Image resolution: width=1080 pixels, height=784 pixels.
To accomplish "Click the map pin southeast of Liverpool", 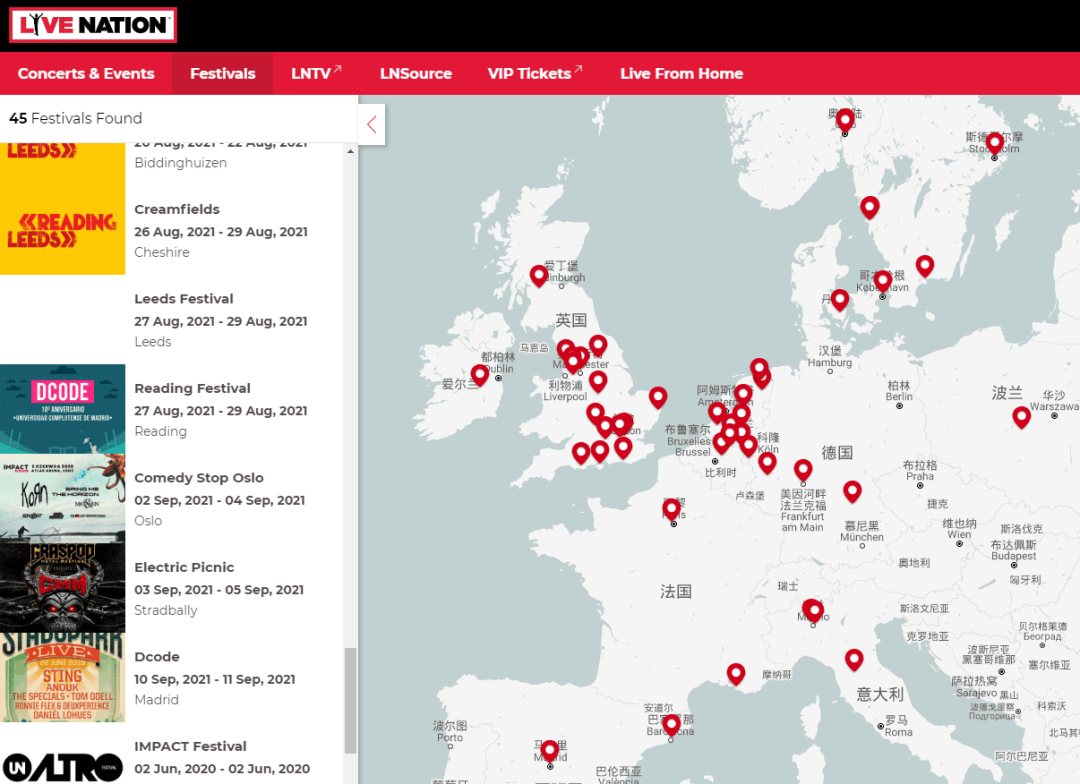I will pyautogui.click(x=598, y=382).
